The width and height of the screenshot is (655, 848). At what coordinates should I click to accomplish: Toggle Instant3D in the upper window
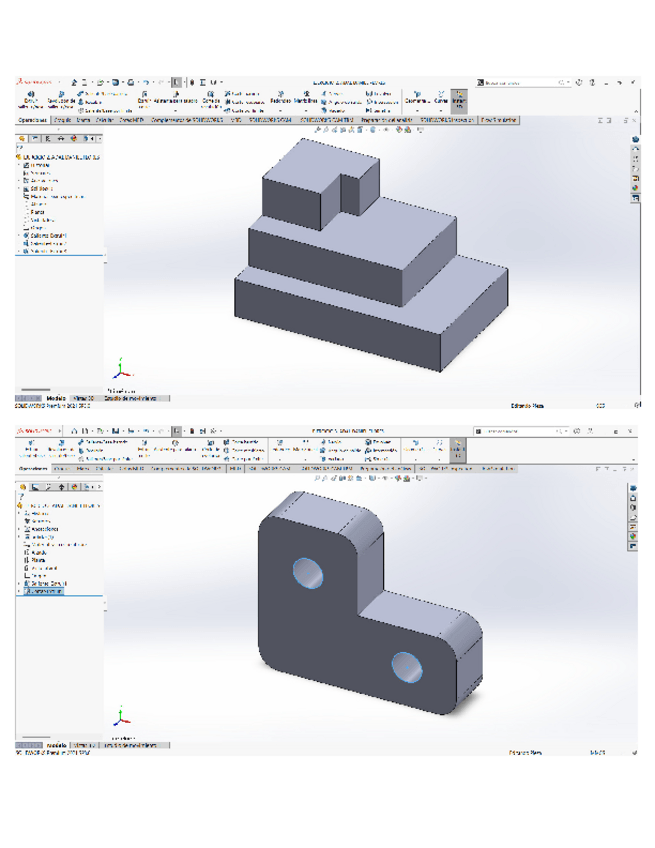(459, 100)
